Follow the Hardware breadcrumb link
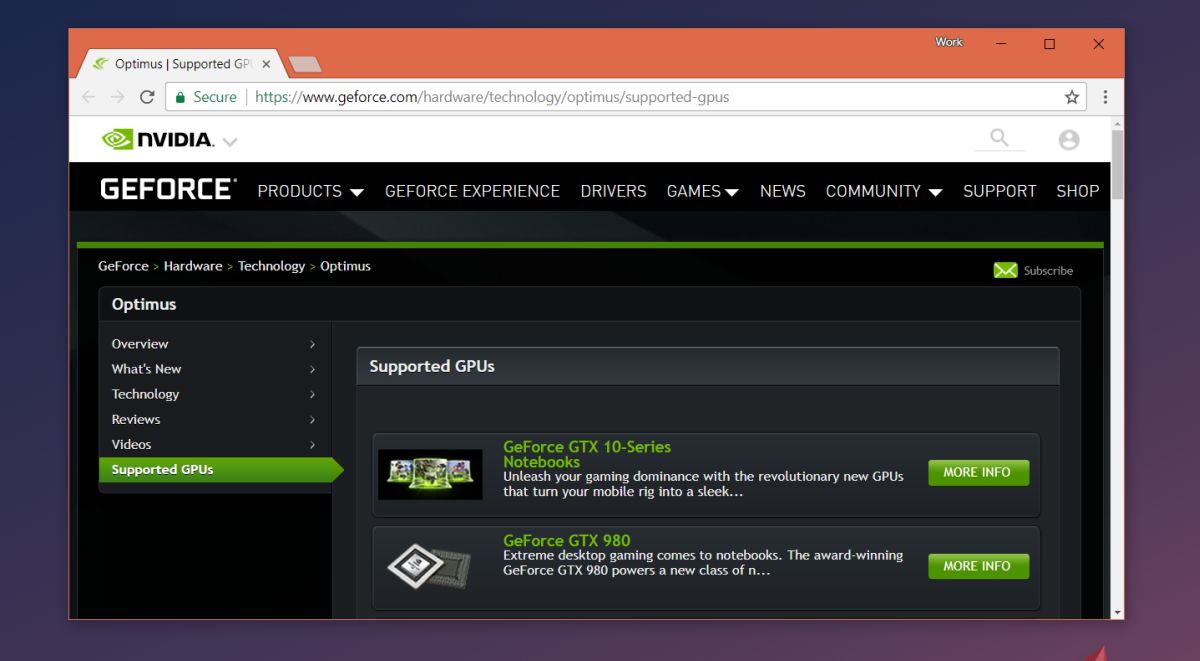The height and width of the screenshot is (661, 1200). point(193,266)
